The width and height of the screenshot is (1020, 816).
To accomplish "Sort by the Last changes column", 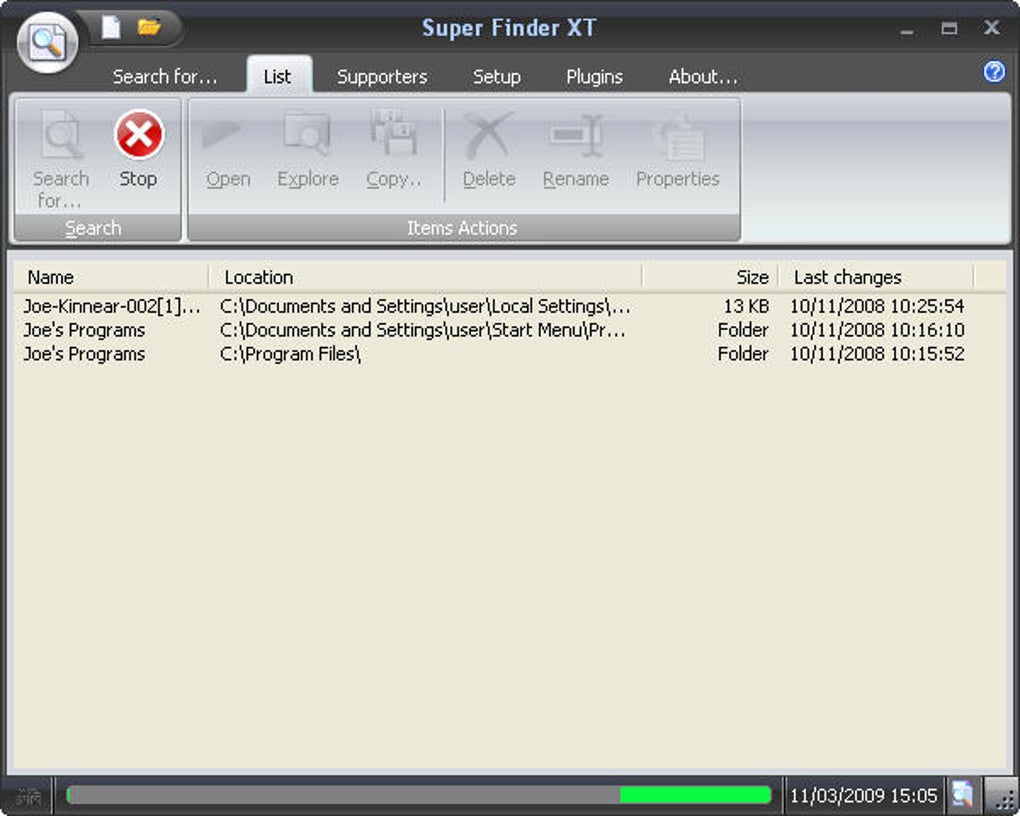I will point(877,277).
